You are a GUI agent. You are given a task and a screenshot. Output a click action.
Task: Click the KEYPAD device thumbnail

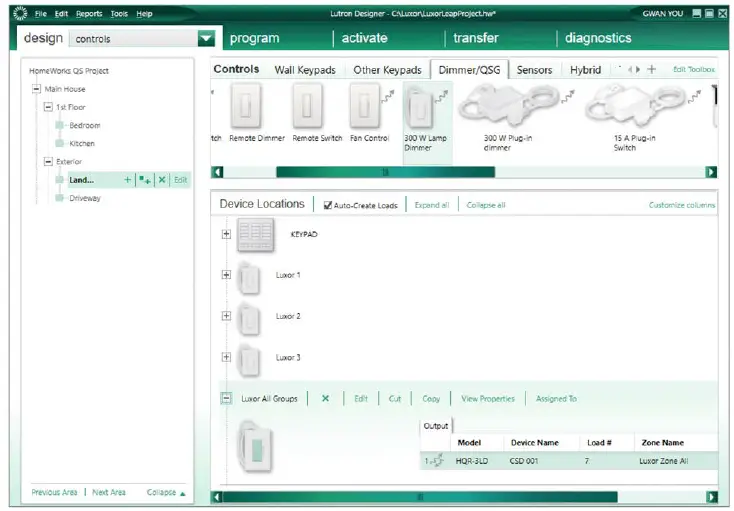point(256,235)
